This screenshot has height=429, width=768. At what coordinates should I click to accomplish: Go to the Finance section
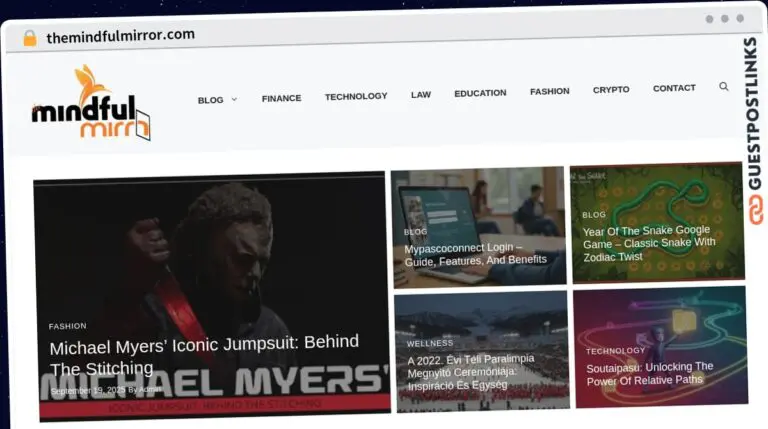coord(281,98)
